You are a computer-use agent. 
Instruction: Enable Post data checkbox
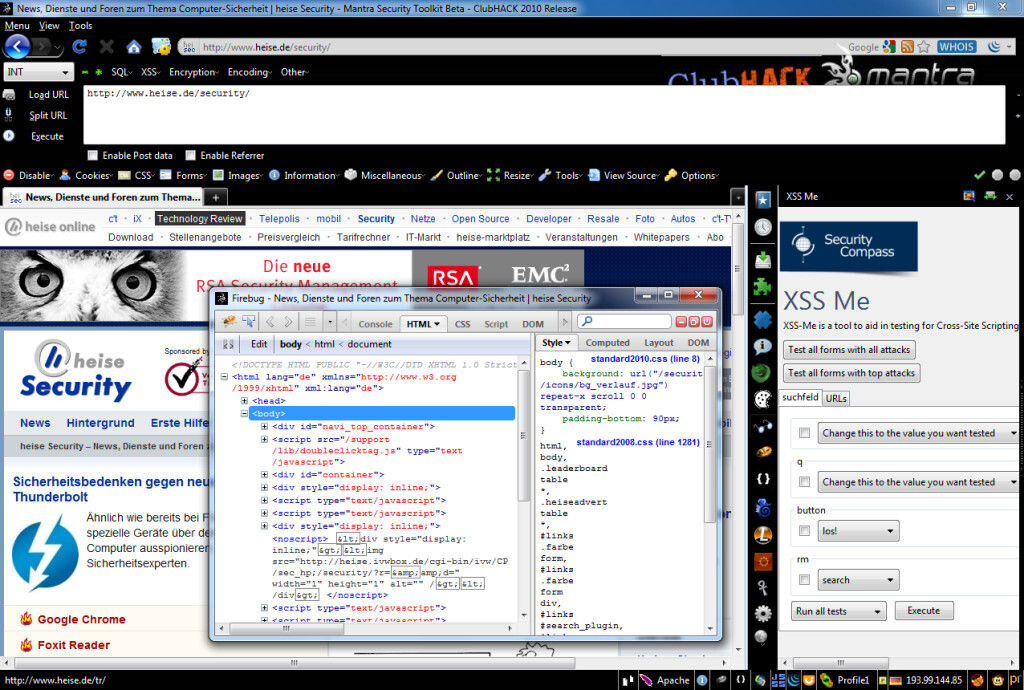[93, 155]
